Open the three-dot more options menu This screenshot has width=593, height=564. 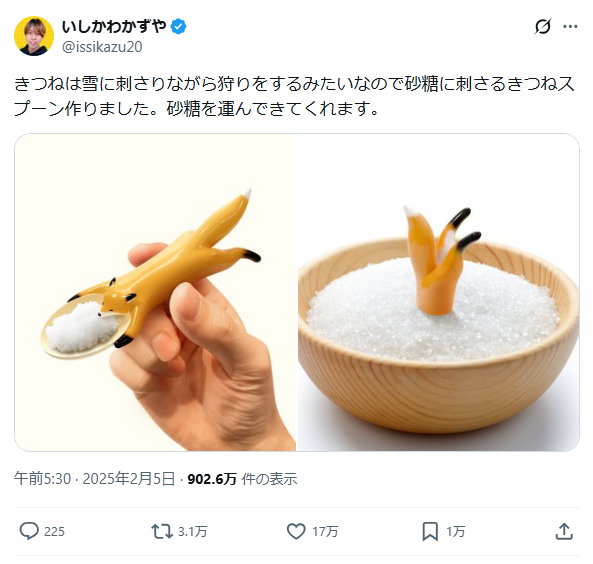(x=570, y=26)
